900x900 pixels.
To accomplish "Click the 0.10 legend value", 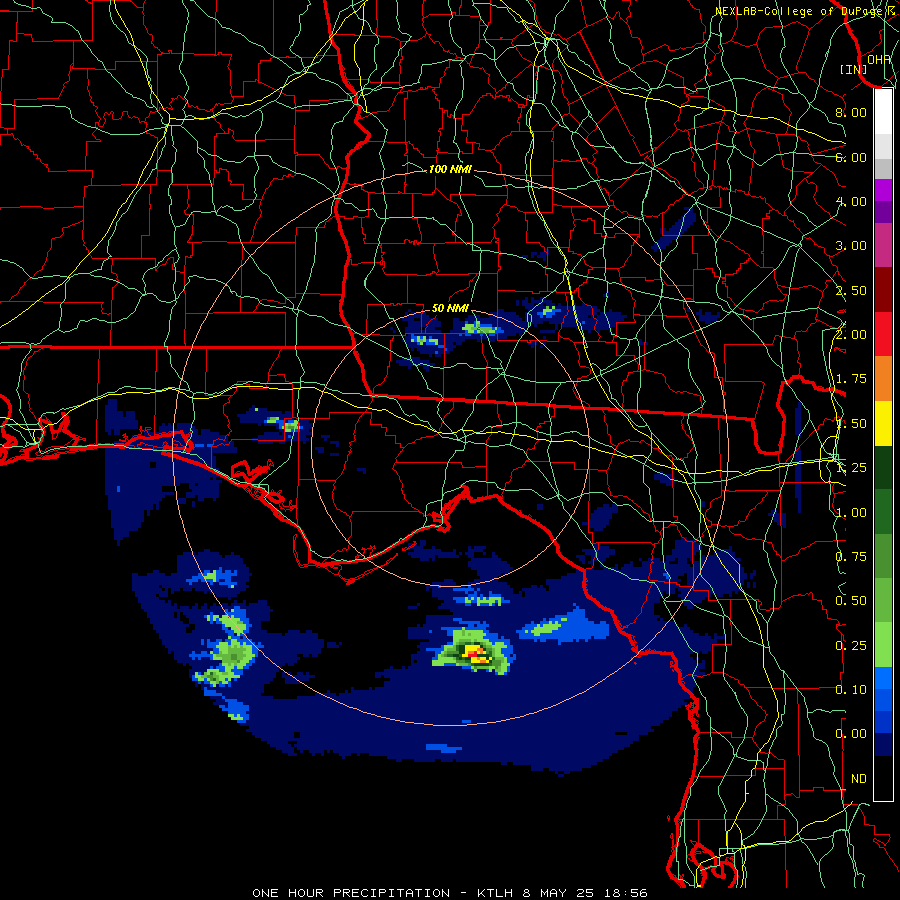I will click(851, 690).
